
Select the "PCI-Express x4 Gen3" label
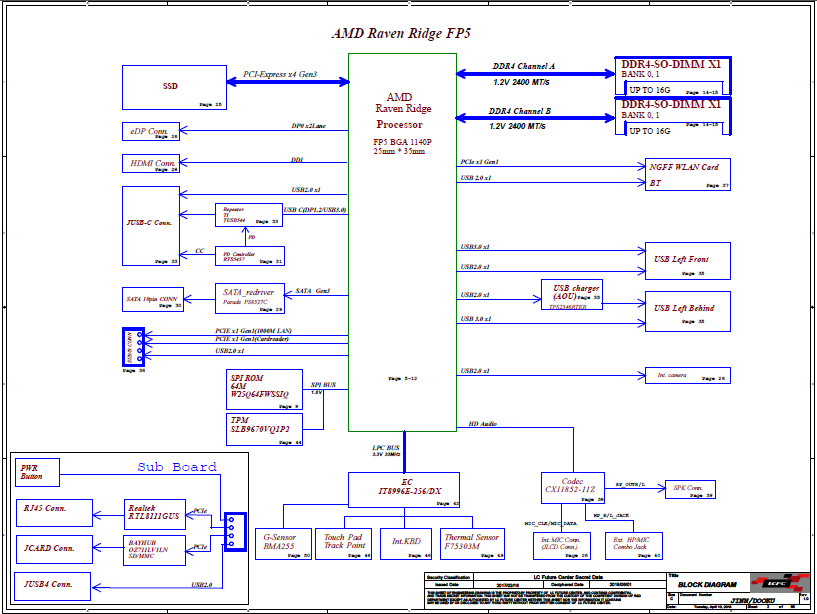pos(280,74)
